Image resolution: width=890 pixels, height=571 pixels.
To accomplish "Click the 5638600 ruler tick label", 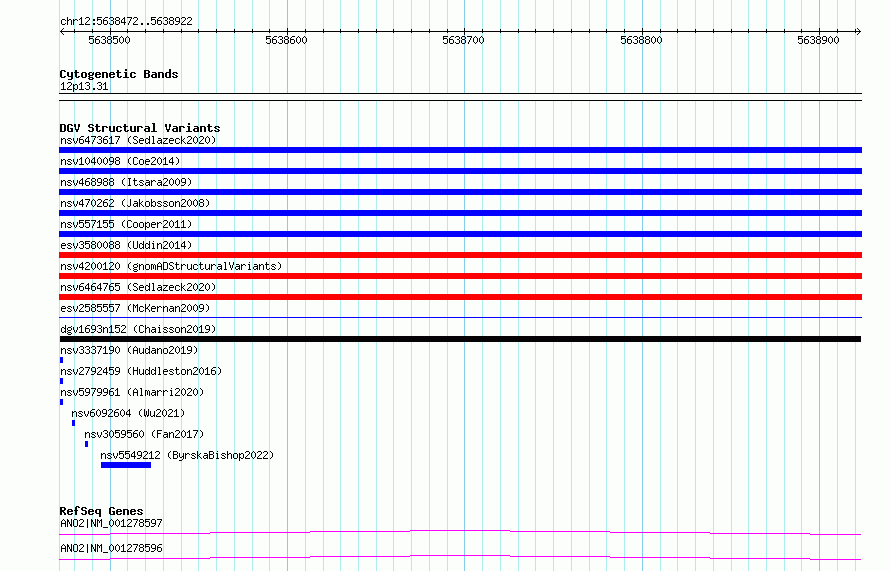I will click(286, 40).
